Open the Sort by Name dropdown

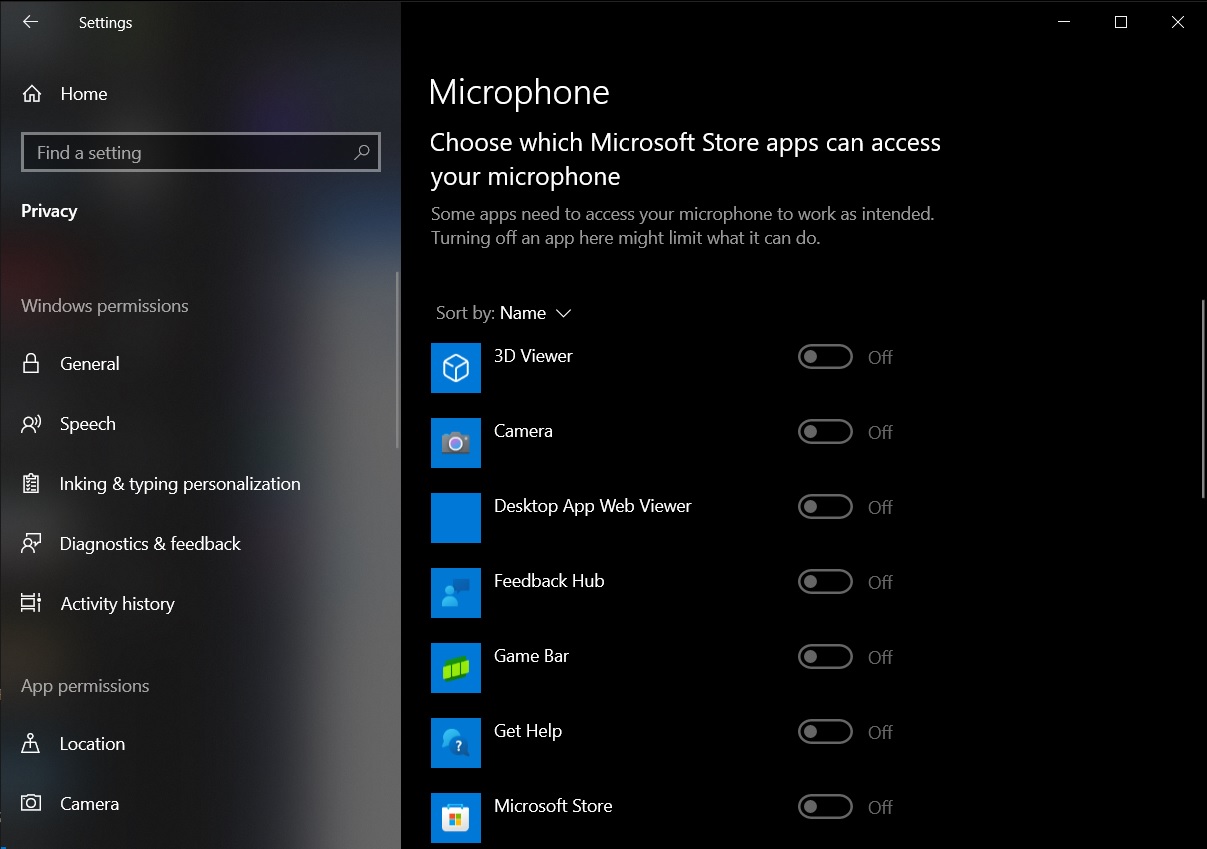[535, 313]
